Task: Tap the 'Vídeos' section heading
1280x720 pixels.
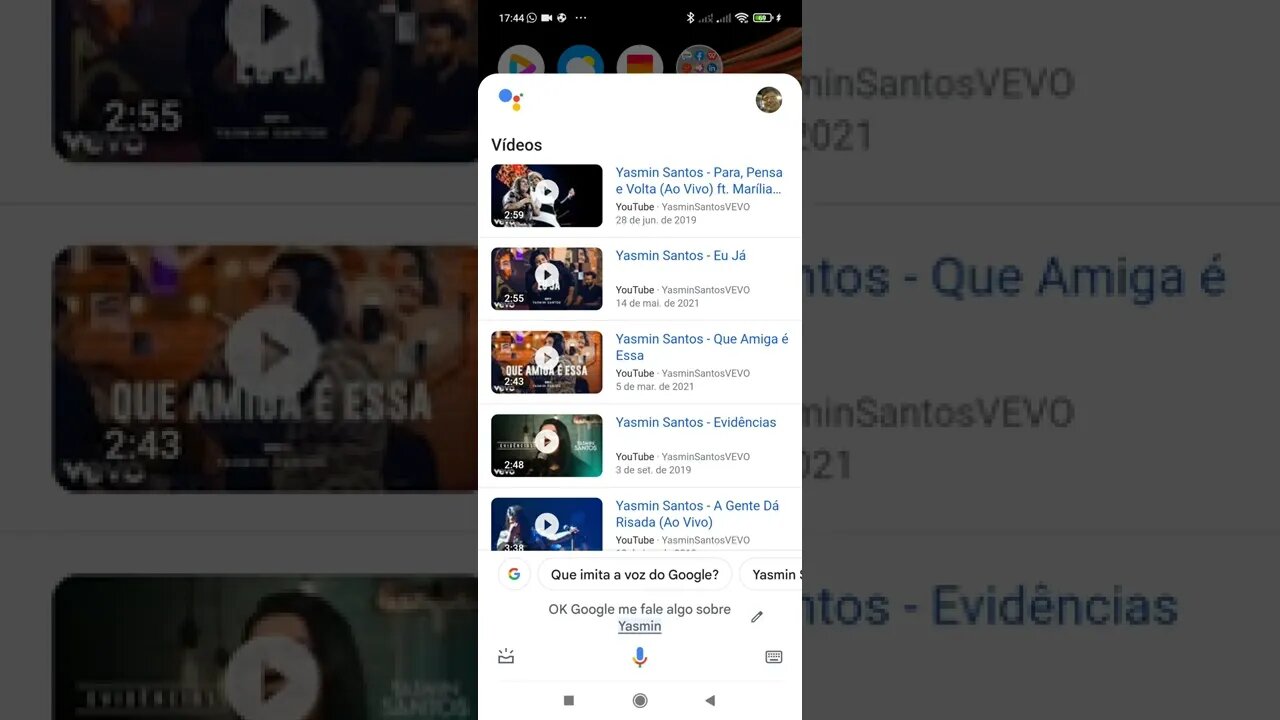Action: pyautogui.click(x=517, y=145)
